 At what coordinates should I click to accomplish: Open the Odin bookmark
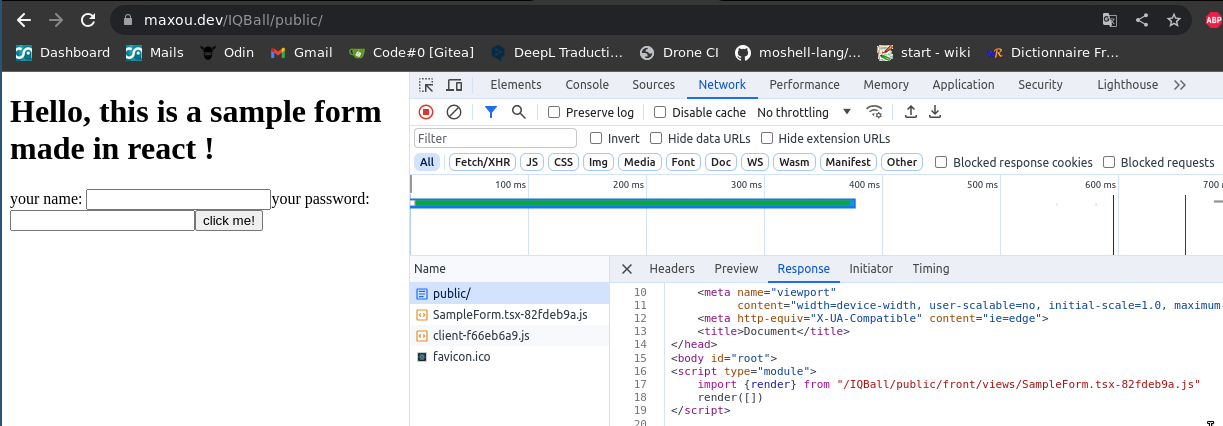coord(225,53)
